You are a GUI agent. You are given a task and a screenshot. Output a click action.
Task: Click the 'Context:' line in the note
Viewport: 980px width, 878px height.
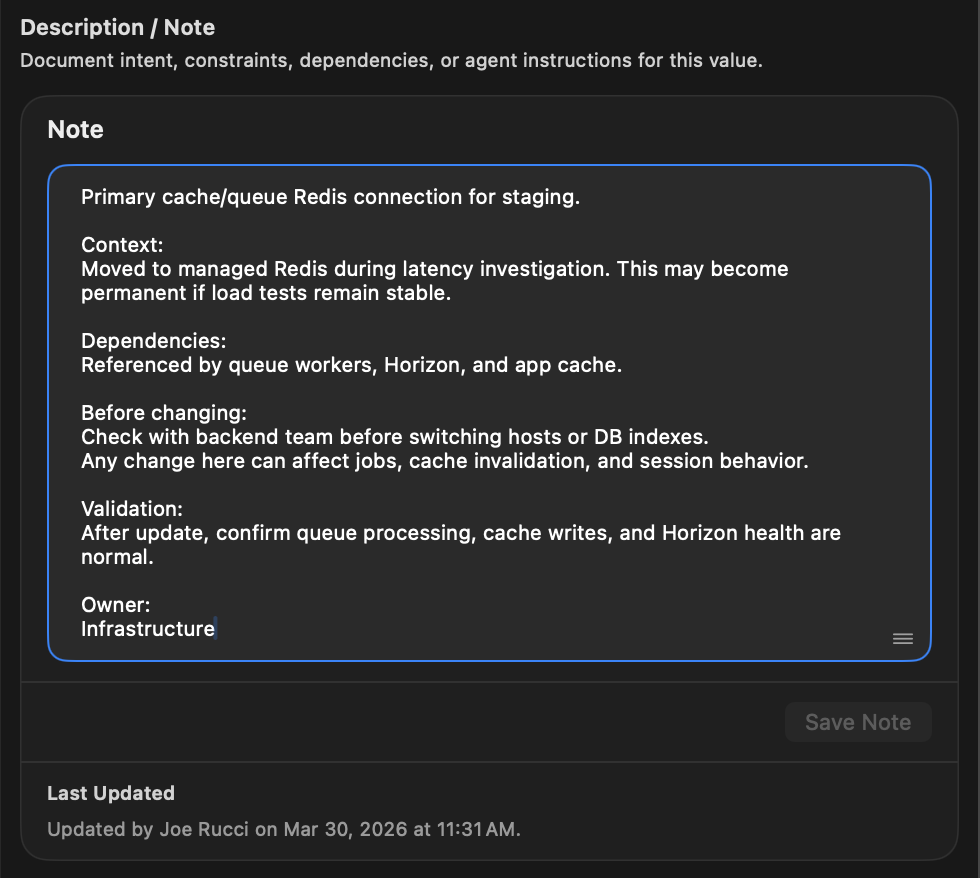(x=121, y=244)
